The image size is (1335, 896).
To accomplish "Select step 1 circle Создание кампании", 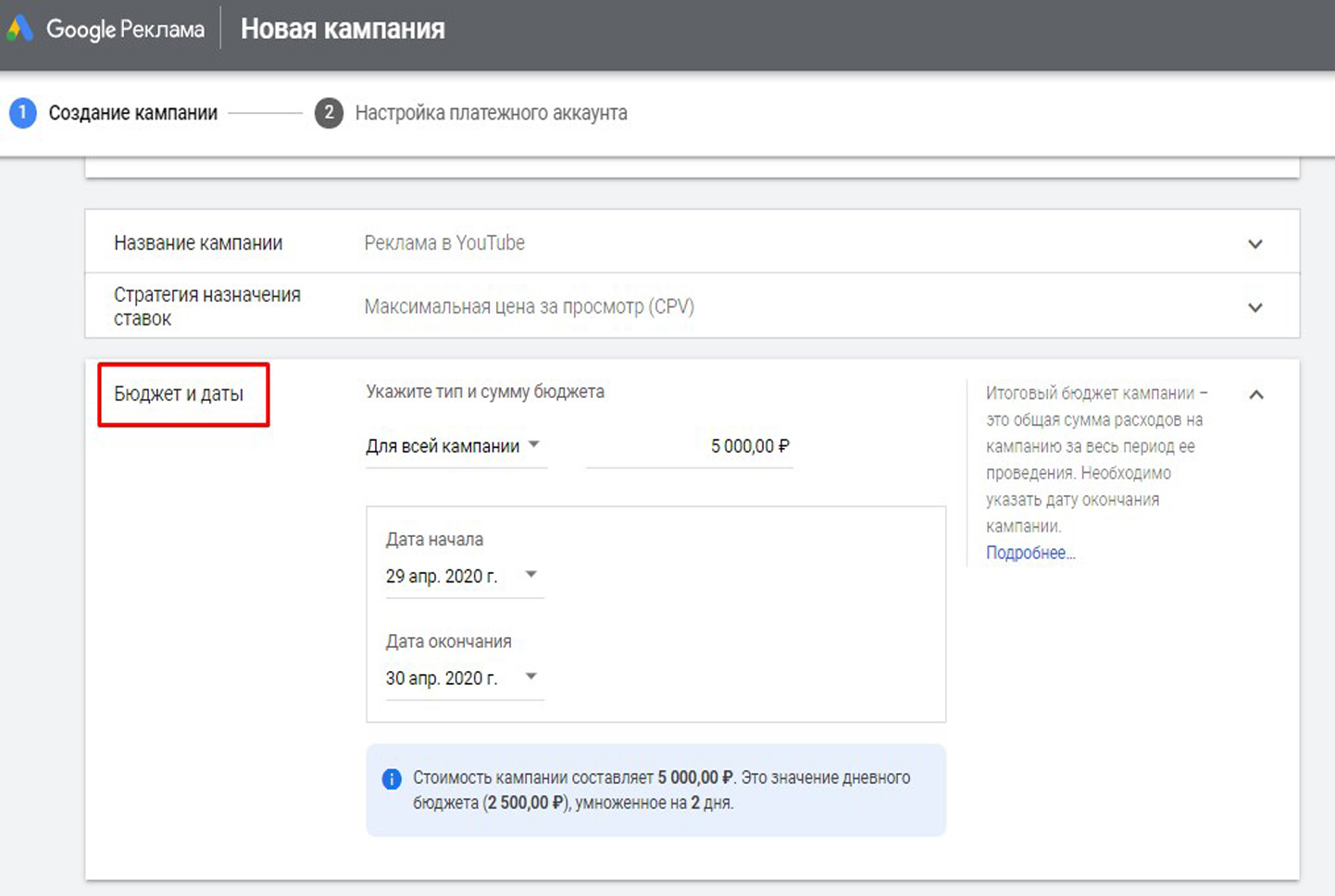I will tap(22, 113).
